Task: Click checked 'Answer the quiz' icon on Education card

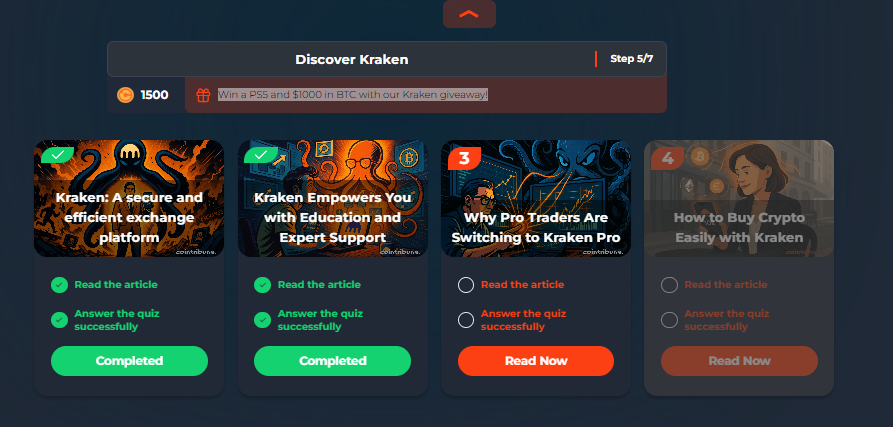Action: click(x=263, y=320)
